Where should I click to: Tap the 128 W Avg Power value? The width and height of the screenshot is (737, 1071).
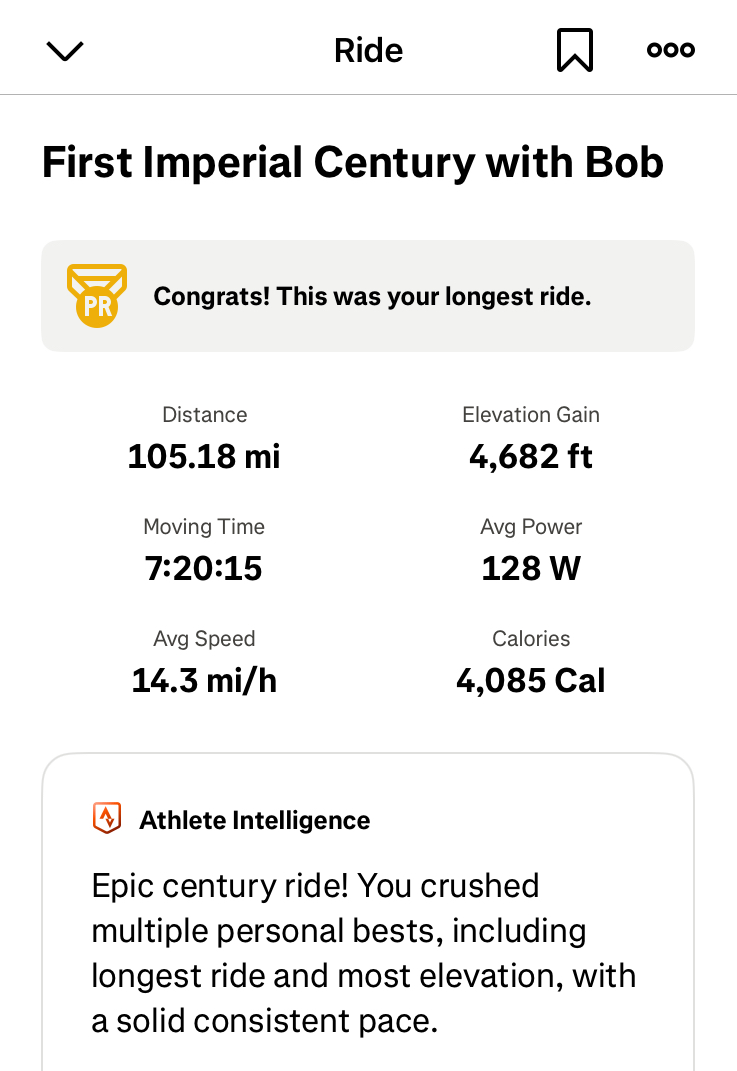point(531,569)
